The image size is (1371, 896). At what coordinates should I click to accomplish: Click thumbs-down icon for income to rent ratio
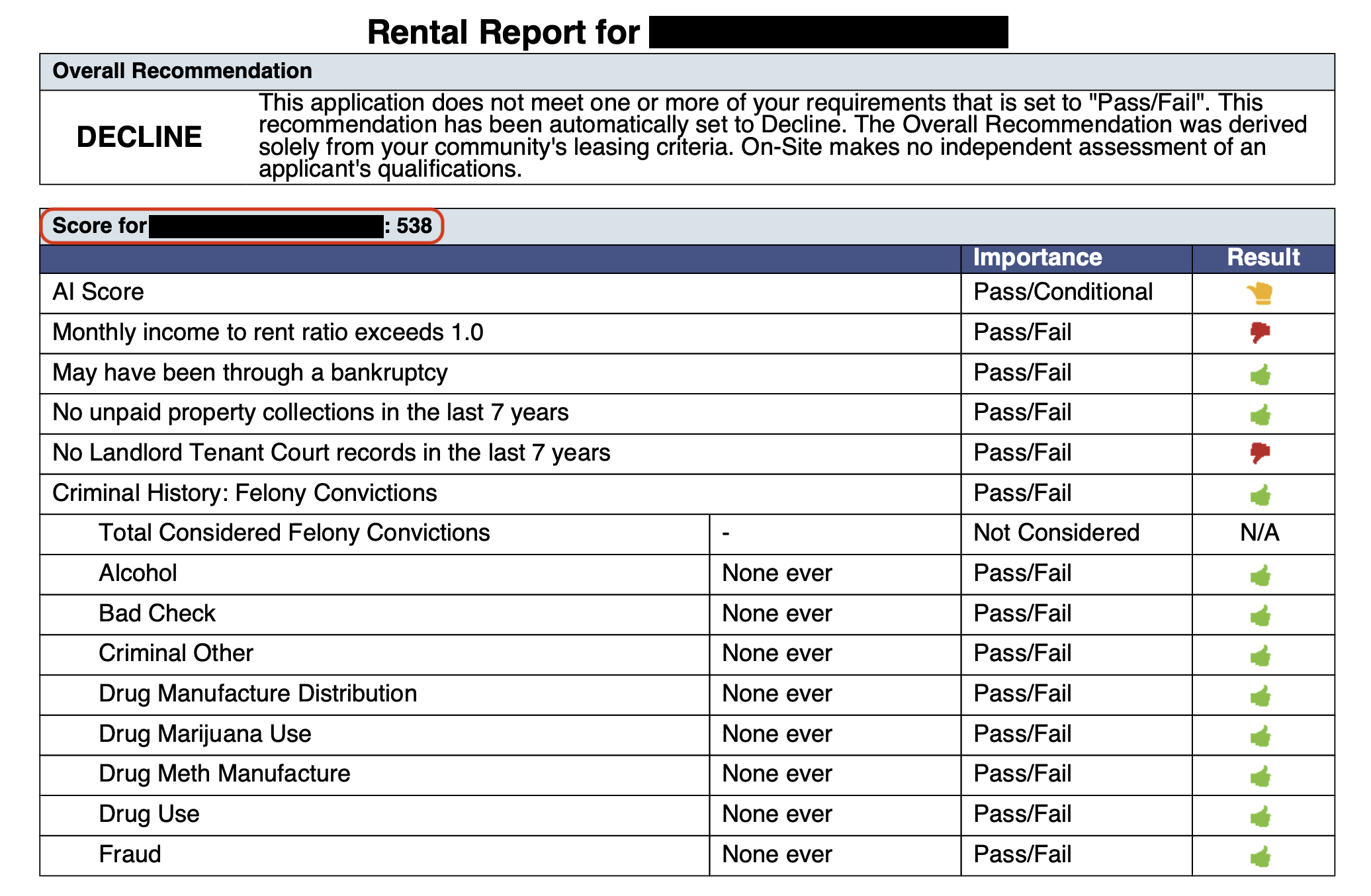[1260, 332]
